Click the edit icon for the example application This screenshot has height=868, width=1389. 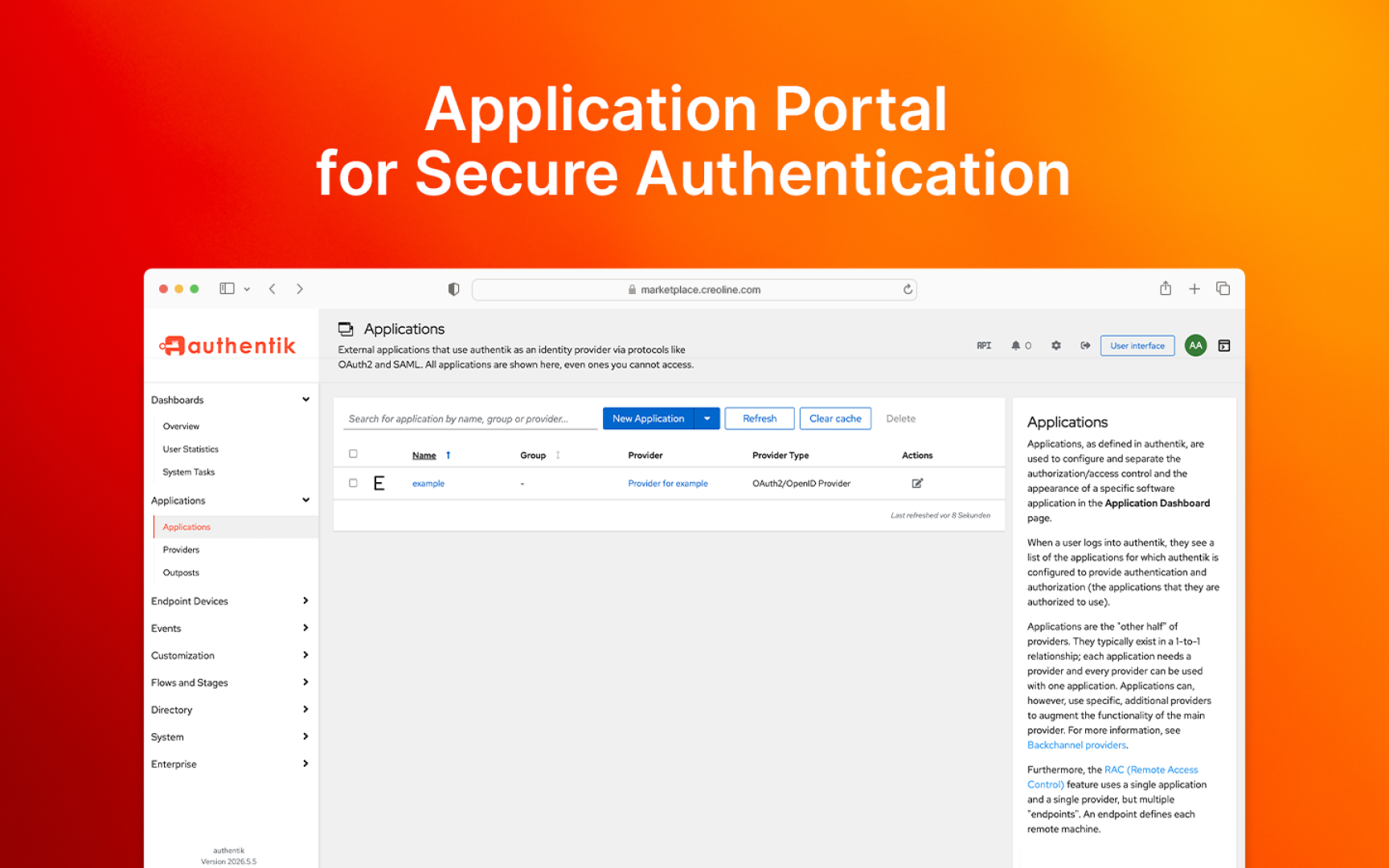click(x=917, y=483)
